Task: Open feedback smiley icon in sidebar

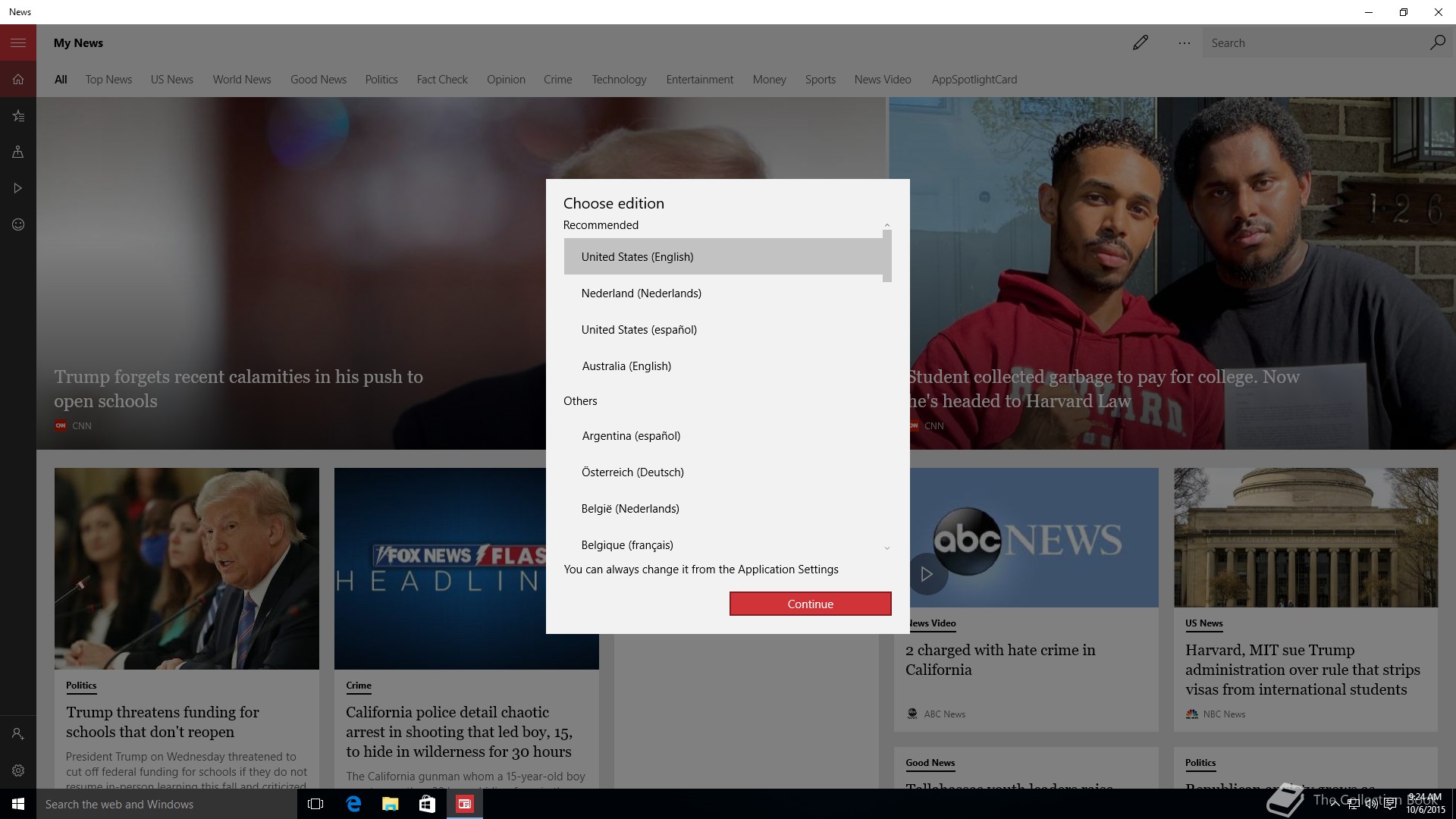Action: [x=18, y=224]
